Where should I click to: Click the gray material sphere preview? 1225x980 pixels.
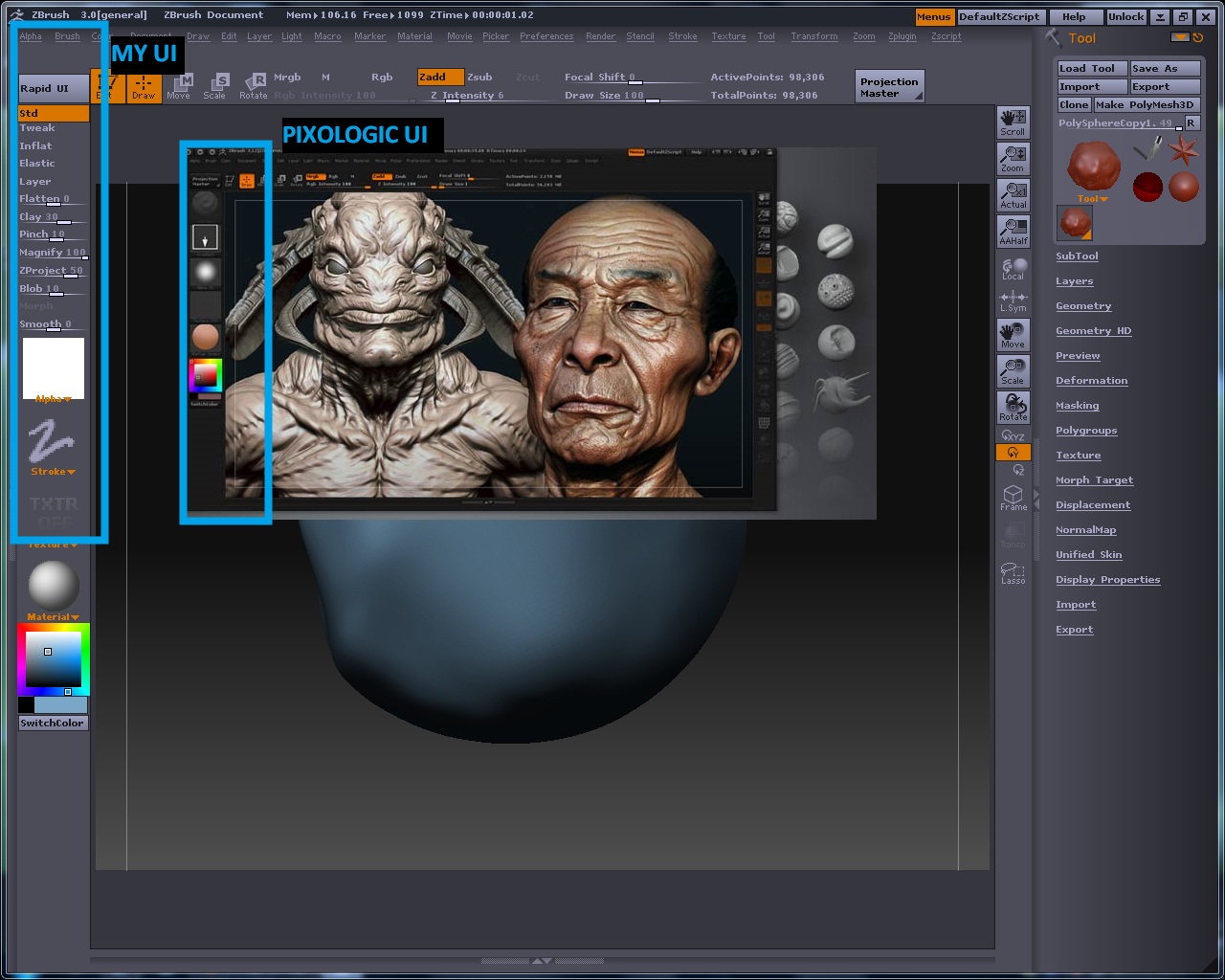pyautogui.click(x=54, y=585)
